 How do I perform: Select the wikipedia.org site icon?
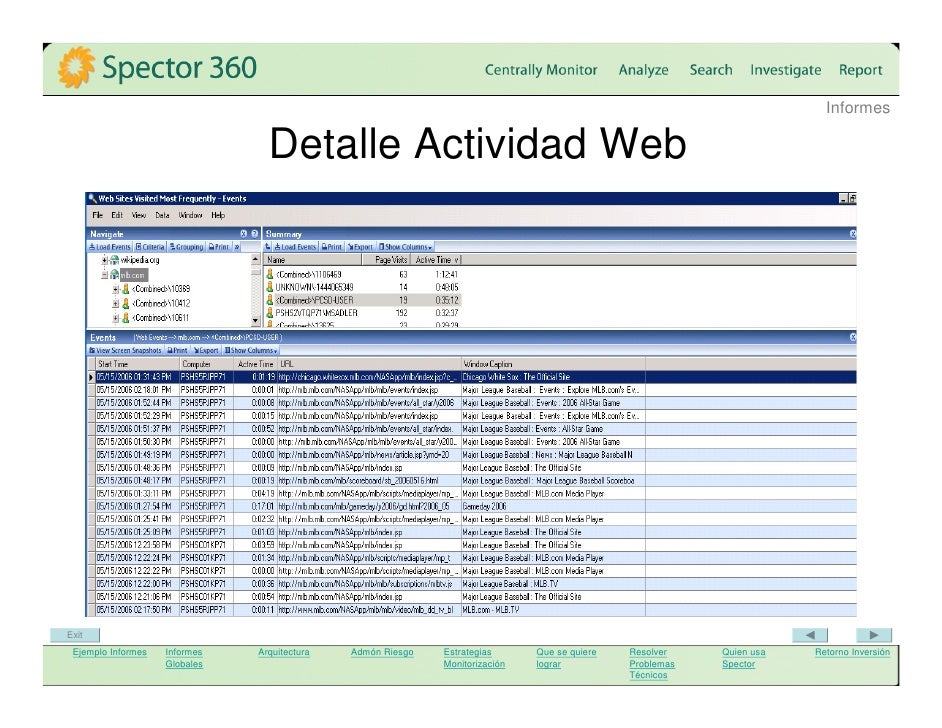[114, 260]
